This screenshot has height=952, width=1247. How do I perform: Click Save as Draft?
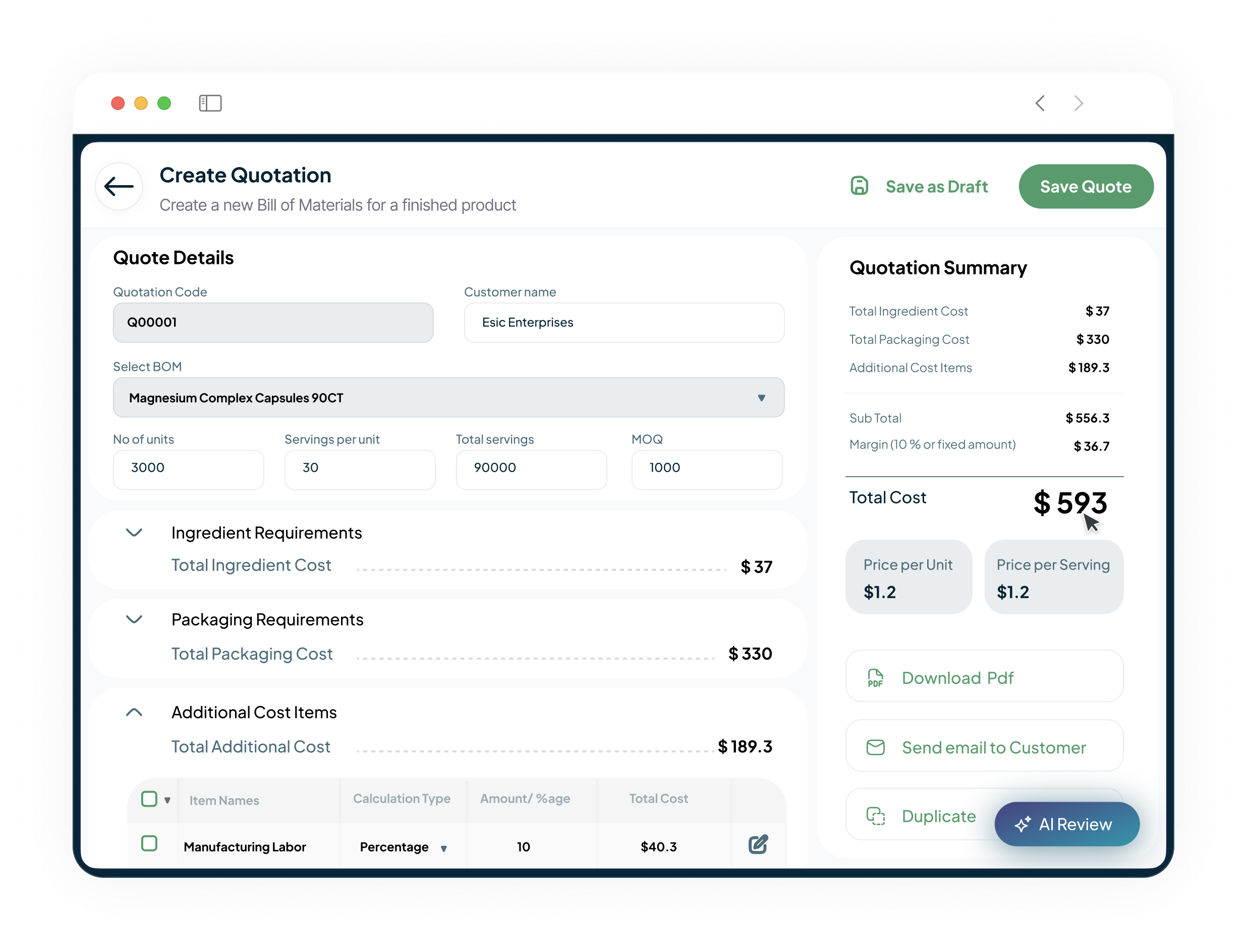(937, 186)
